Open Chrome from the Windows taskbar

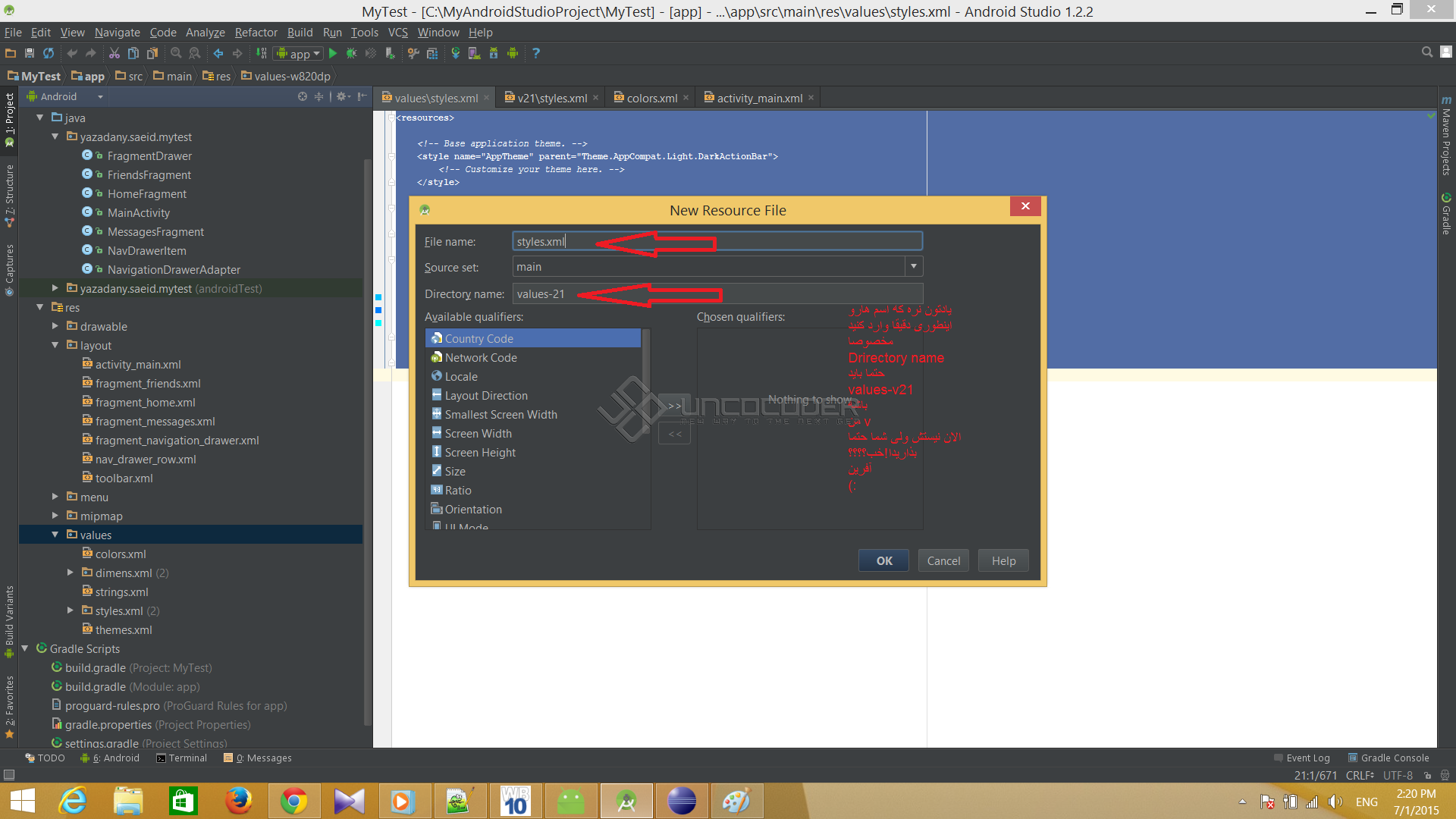[x=293, y=801]
